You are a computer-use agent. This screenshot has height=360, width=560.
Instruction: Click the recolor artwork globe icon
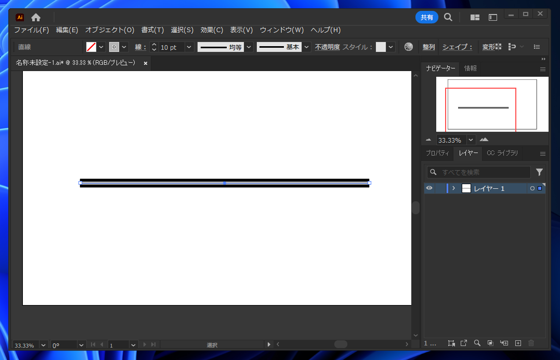click(x=408, y=47)
